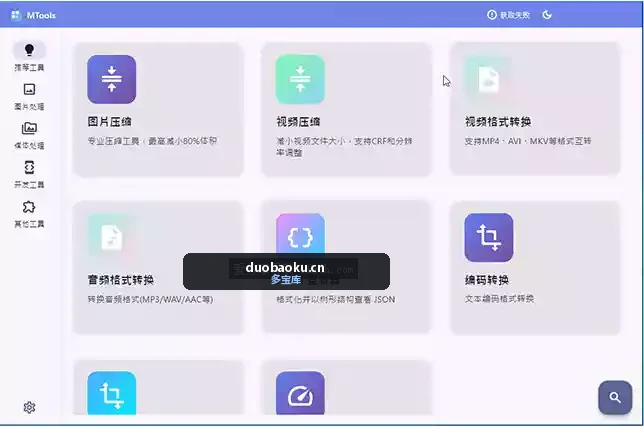The width and height of the screenshot is (644, 427).
Task: Click description 专业压缩工具，最高减小80%体积
Action: tap(152, 141)
